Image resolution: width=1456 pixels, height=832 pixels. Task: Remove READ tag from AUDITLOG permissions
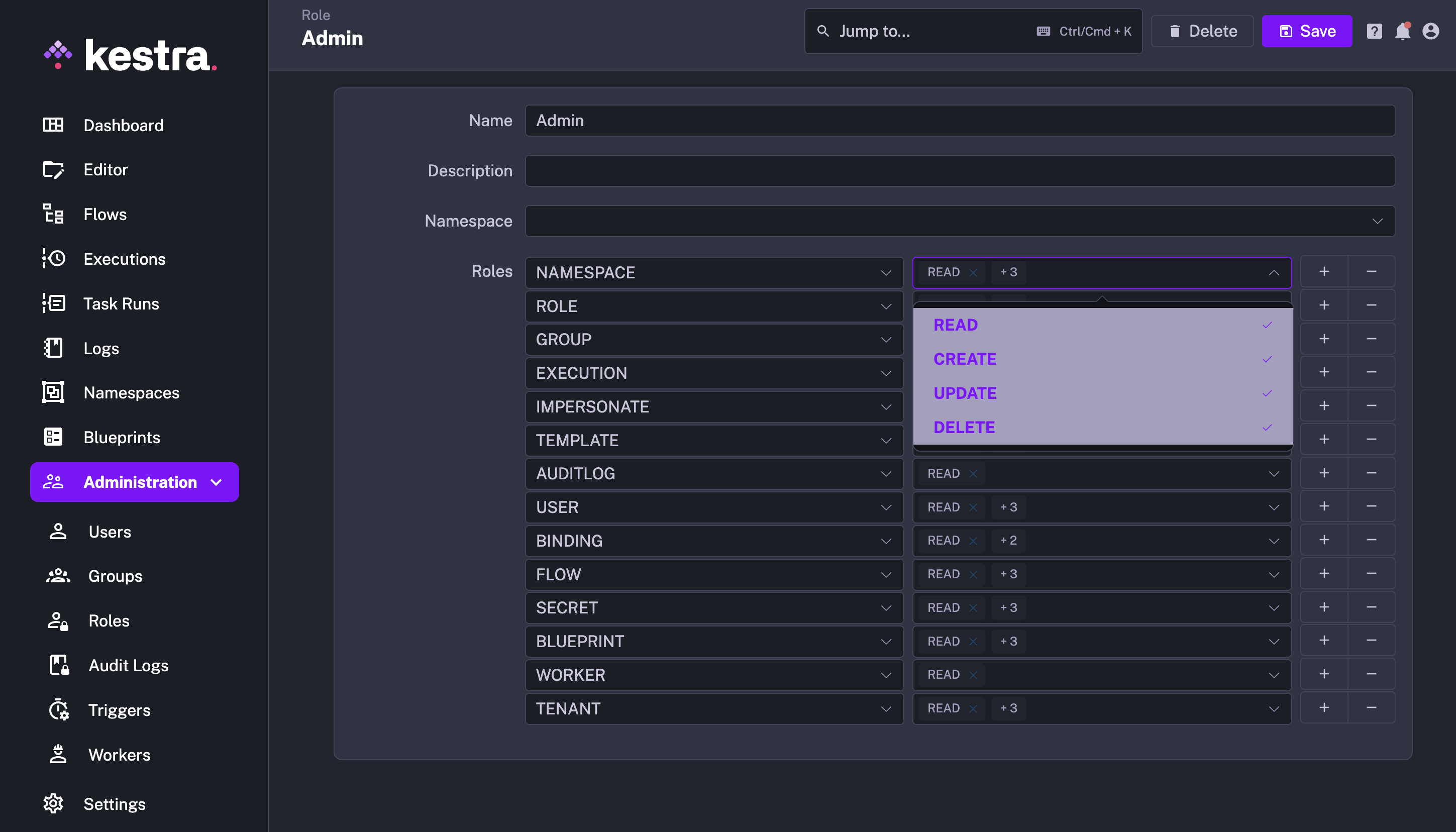point(973,474)
